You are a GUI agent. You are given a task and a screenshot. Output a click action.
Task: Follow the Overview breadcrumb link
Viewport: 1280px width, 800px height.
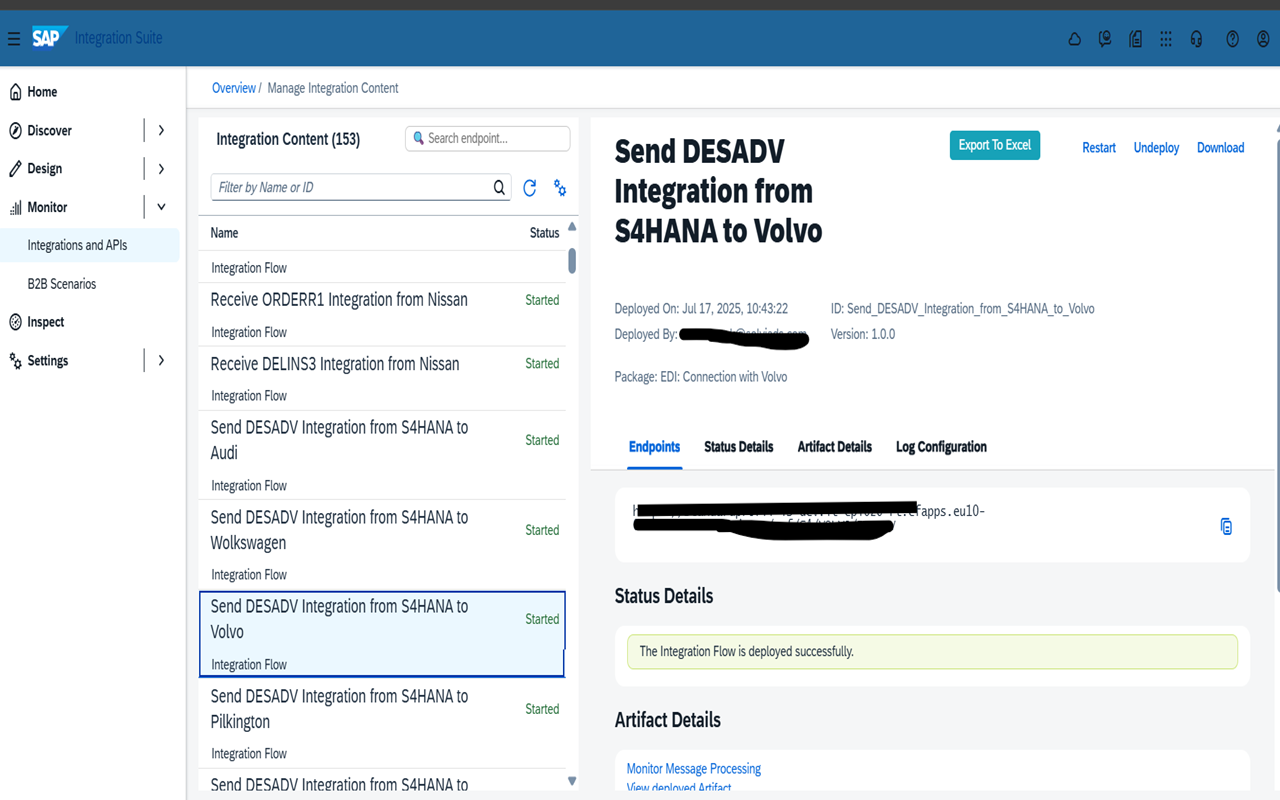pos(234,88)
